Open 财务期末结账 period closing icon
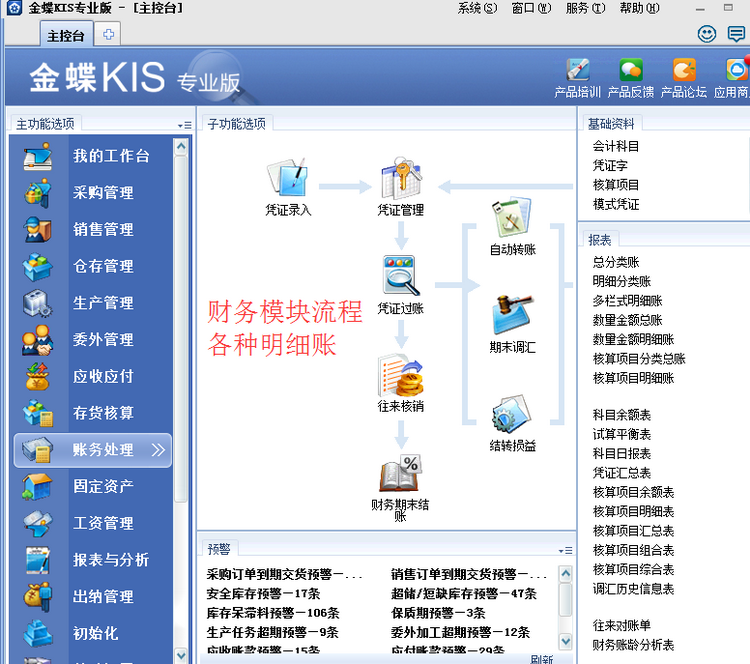Screen dimensions: 750x664 tap(400, 477)
